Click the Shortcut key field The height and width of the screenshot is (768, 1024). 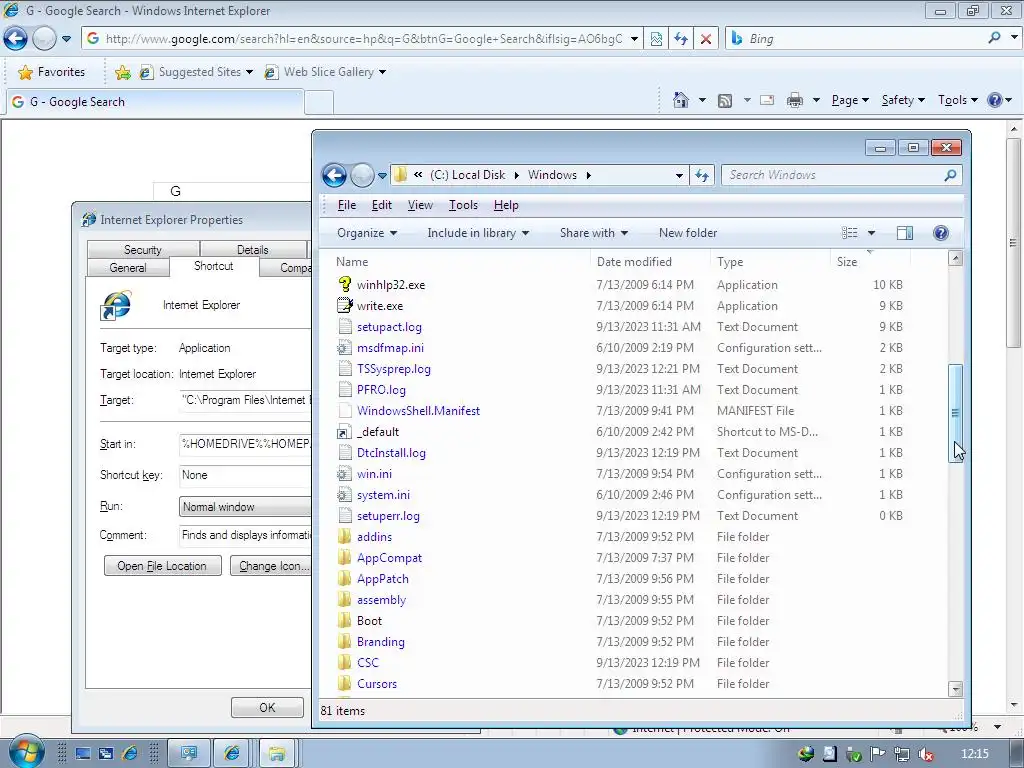click(245, 475)
